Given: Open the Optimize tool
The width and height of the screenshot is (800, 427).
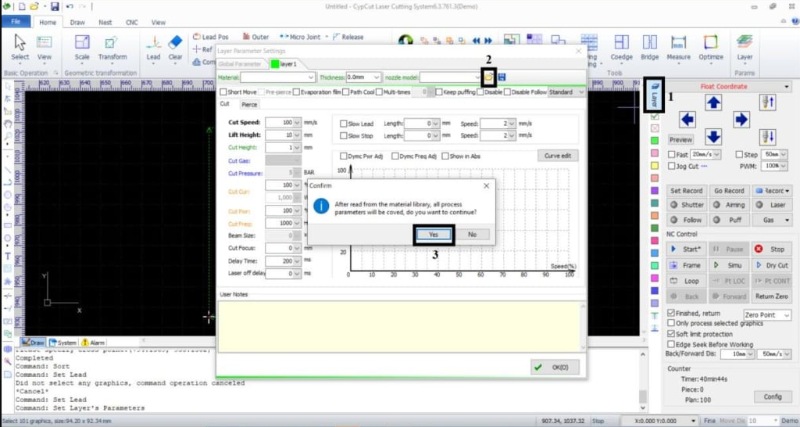Looking at the screenshot, I should coord(711,44).
